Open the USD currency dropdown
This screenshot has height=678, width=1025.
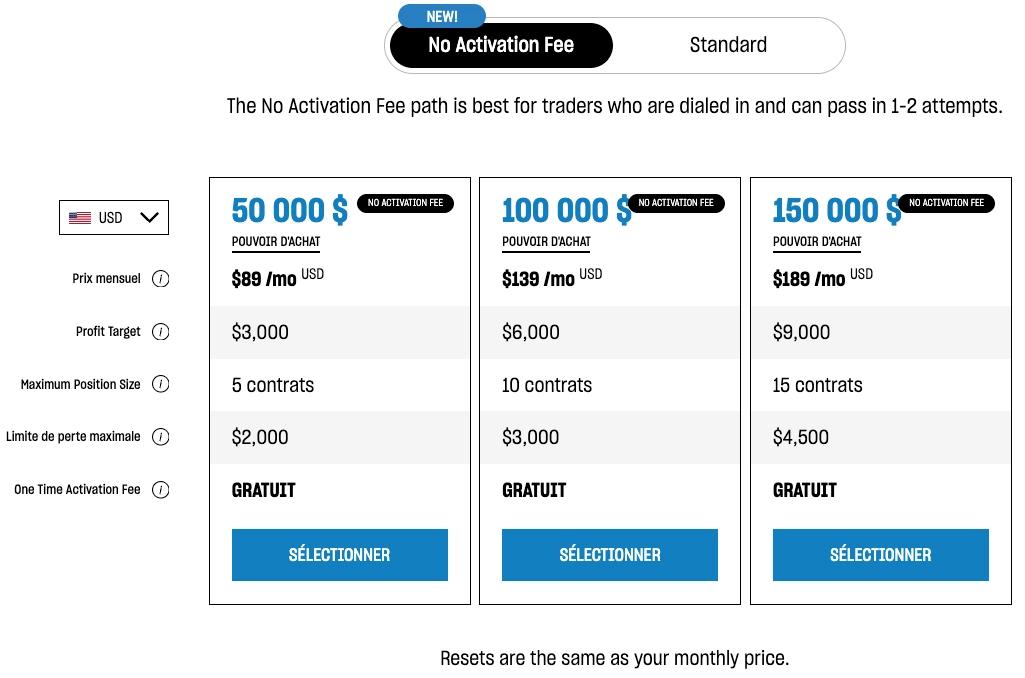pyautogui.click(x=113, y=217)
